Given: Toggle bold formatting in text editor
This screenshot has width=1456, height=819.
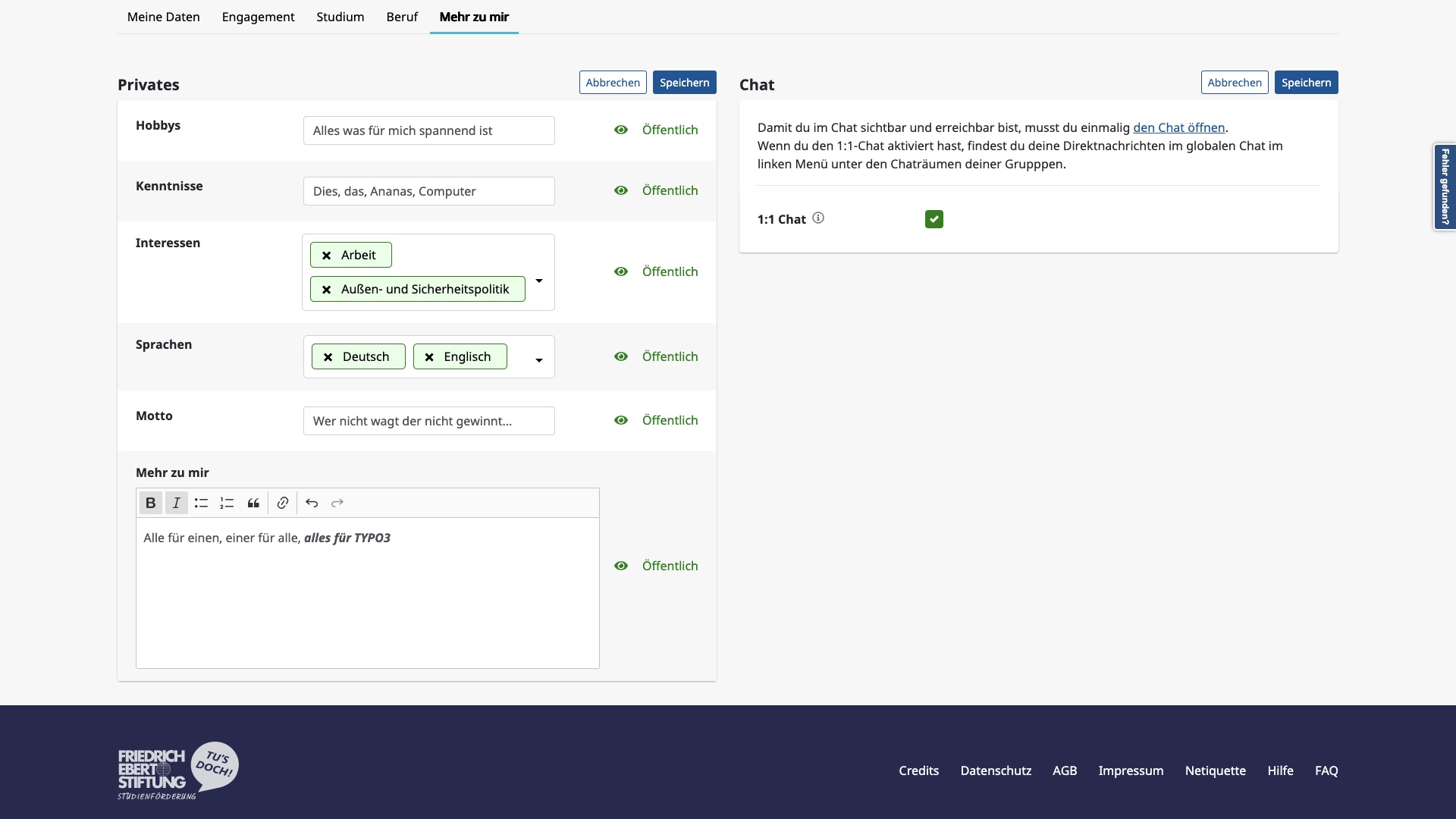Looking at the screenshot, I should pos(150,503).
